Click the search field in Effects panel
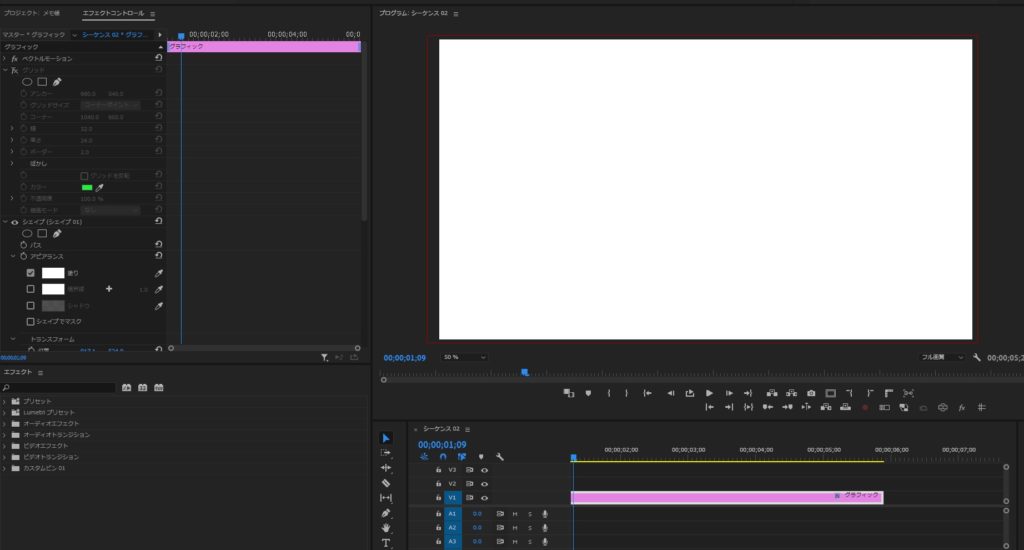1024x550 pixels. click(x=59, y=387)
